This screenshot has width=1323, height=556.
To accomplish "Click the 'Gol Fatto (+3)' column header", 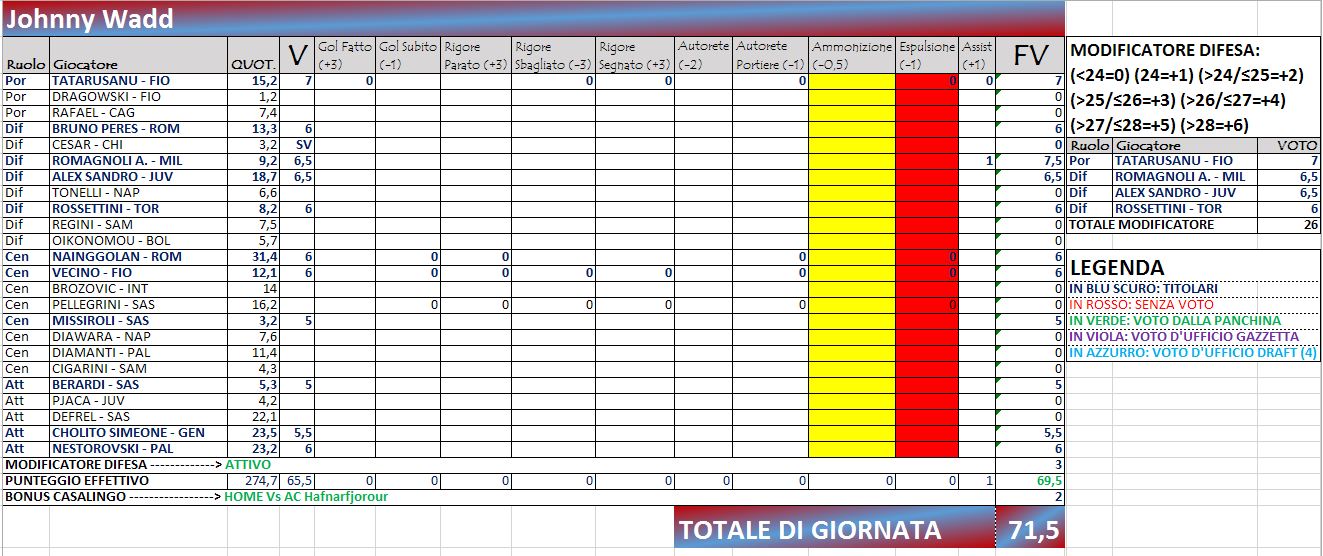I will click(345, 55).
